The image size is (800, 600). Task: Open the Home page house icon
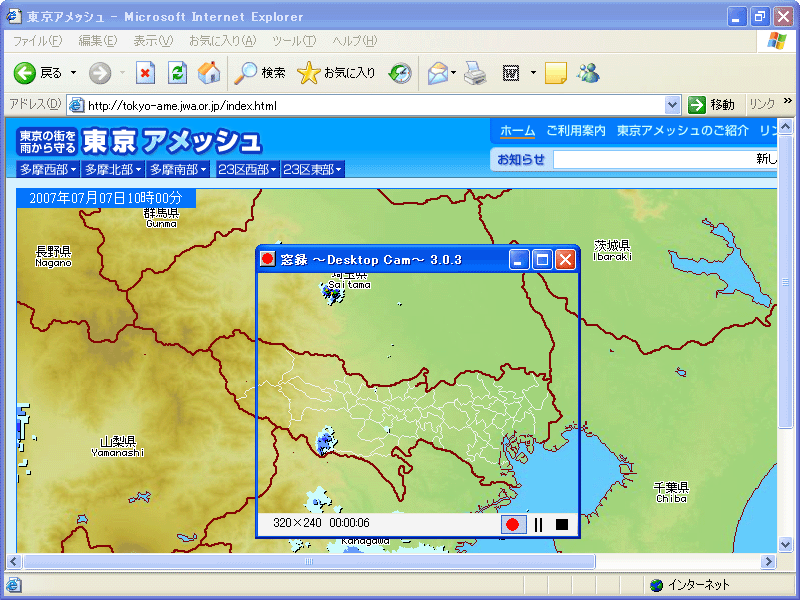209,73
